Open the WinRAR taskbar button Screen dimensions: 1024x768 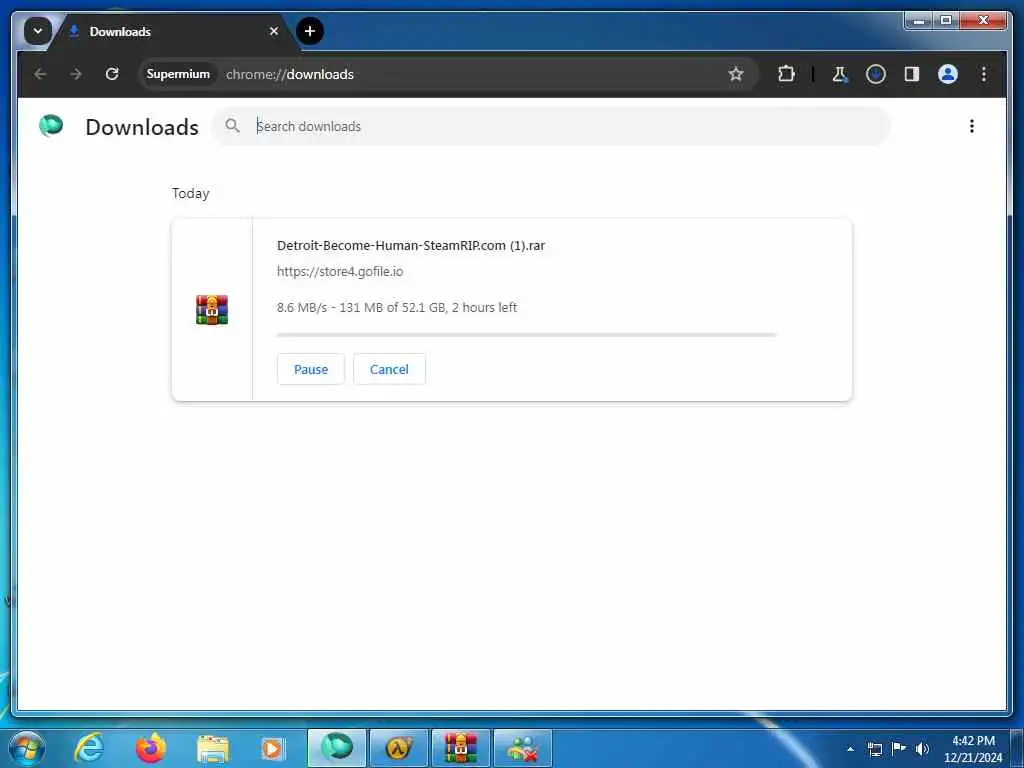click(460, 748)
